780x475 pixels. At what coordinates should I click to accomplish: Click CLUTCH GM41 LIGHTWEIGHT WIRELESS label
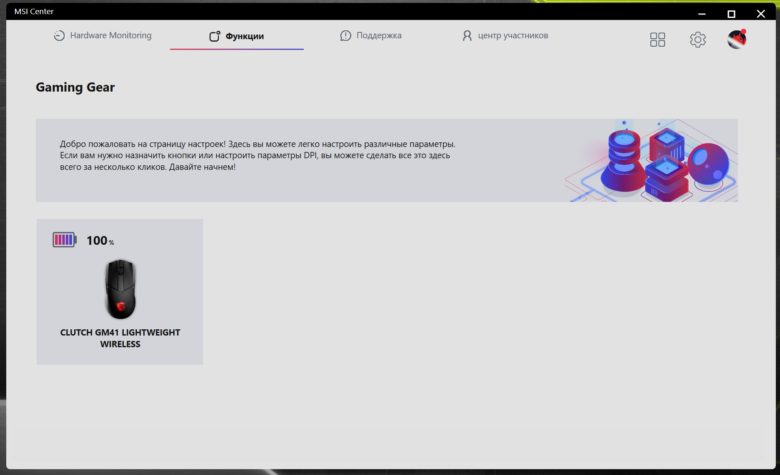click(120, 338)
